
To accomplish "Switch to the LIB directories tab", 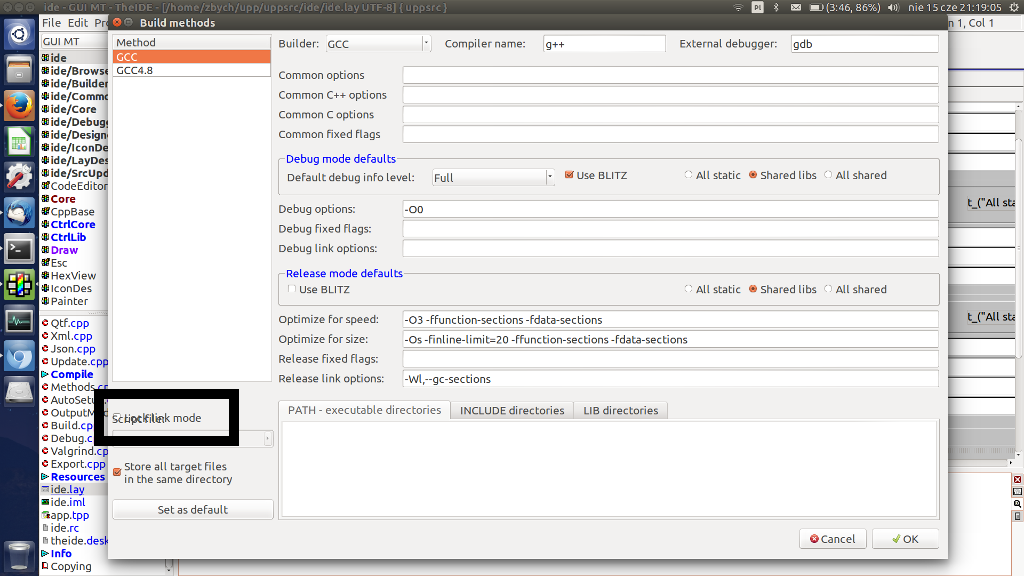I will point(621,411).
